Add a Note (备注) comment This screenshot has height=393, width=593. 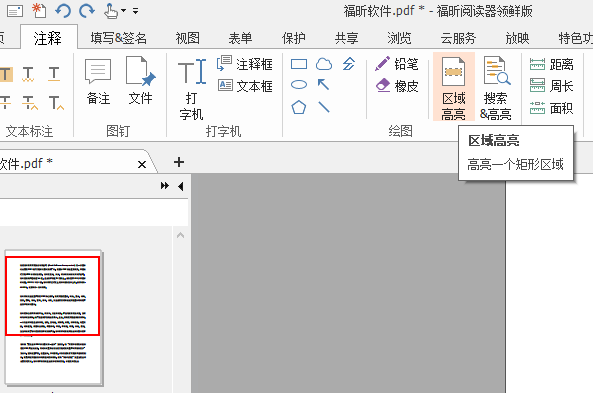[98, 81]
